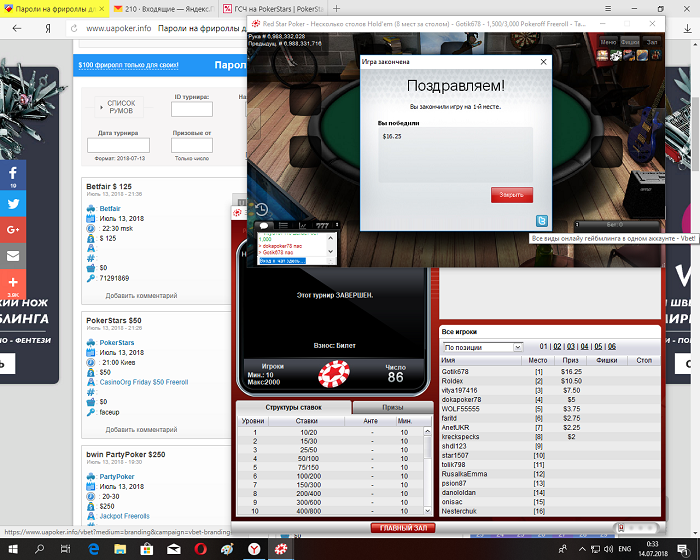Go to players page 06

pyautogui.click(x=612, y=347)
